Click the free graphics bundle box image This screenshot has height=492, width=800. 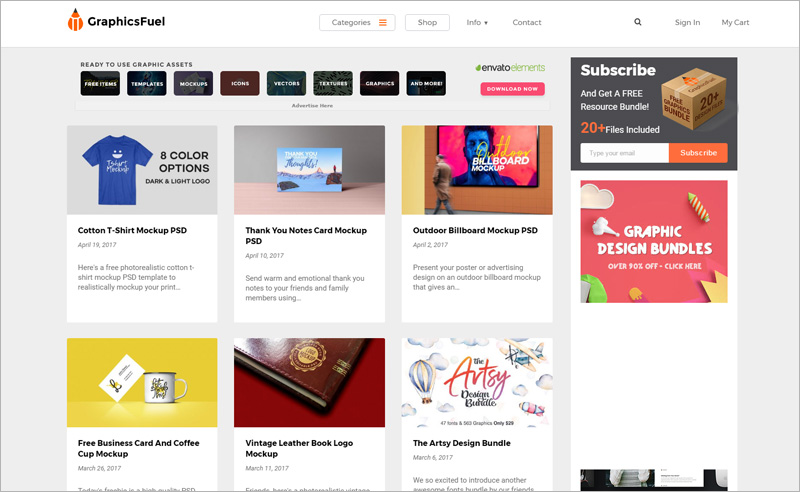(693, 98)
